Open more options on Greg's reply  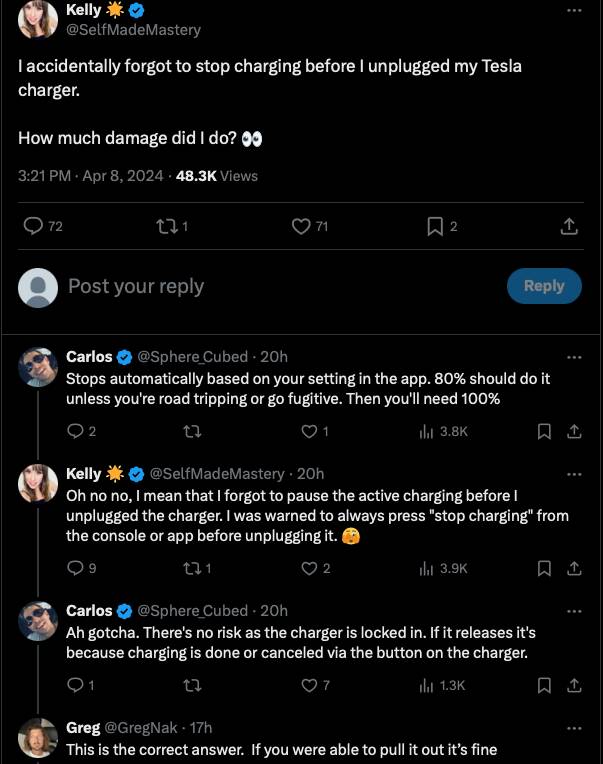(x=574, y=727)
